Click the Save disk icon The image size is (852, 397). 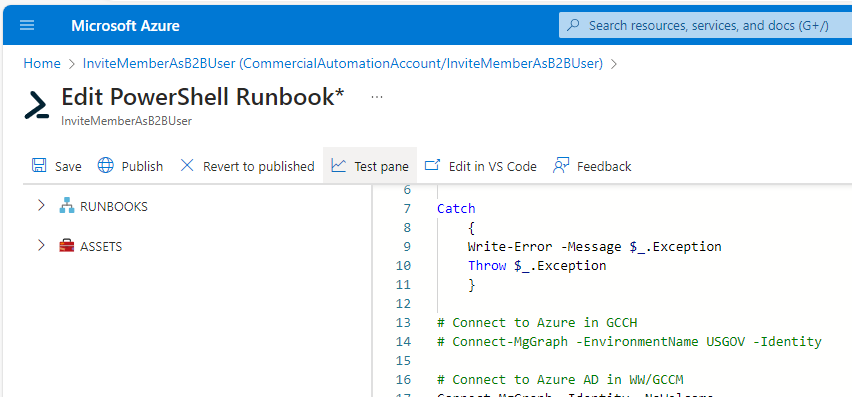(39, 166)
